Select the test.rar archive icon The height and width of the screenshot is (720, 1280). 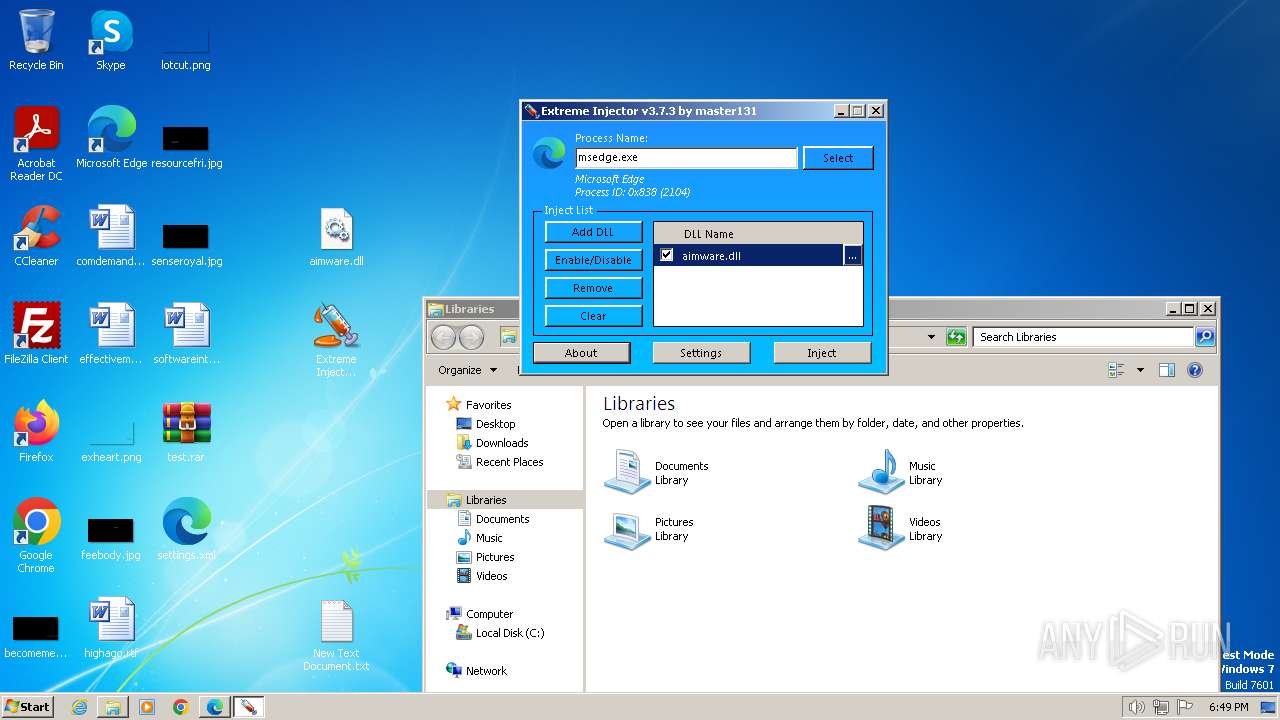[x=186, y=432]
